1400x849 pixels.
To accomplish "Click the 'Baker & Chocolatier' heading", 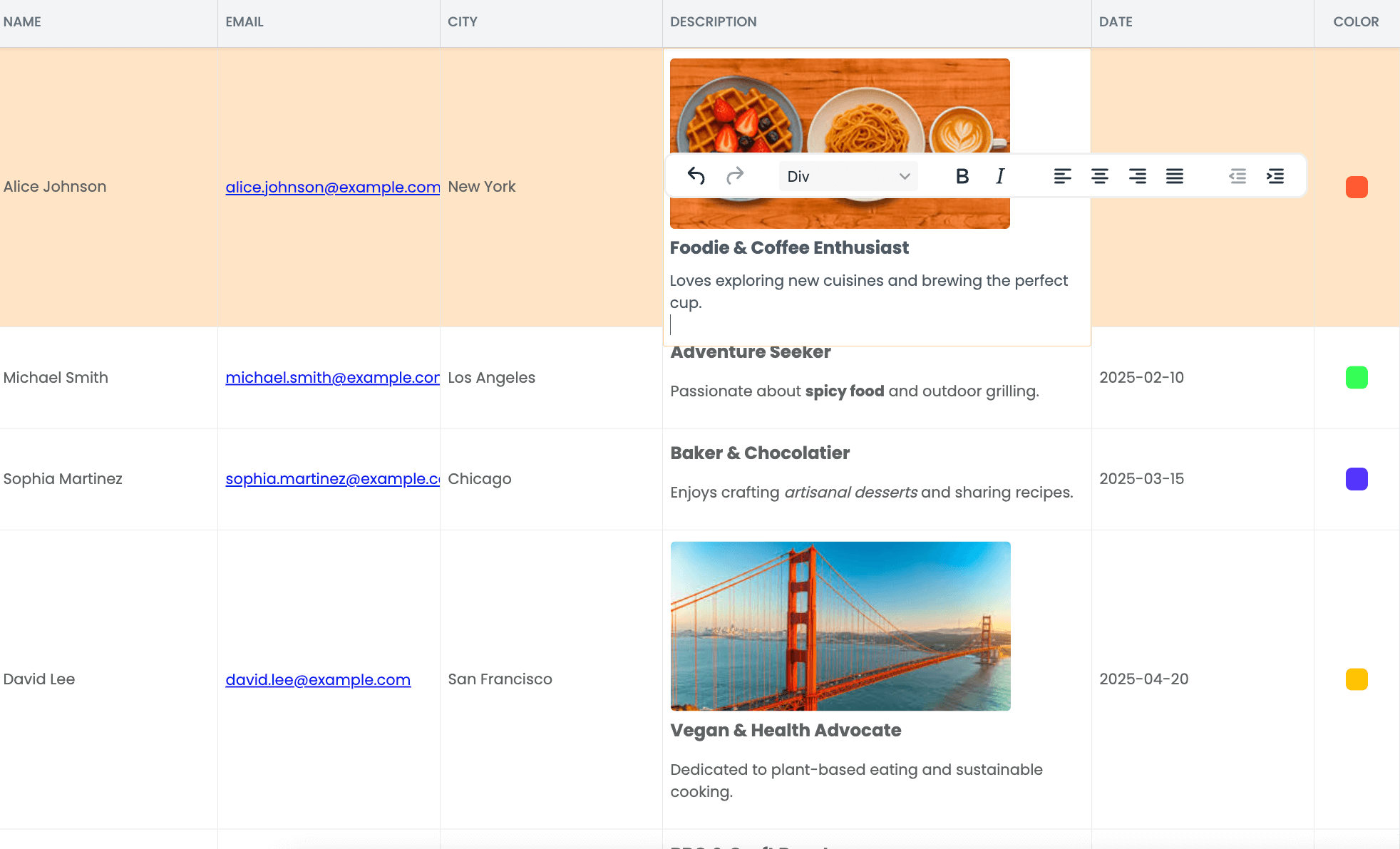I will pyautogui.click(x=760, y=453).
